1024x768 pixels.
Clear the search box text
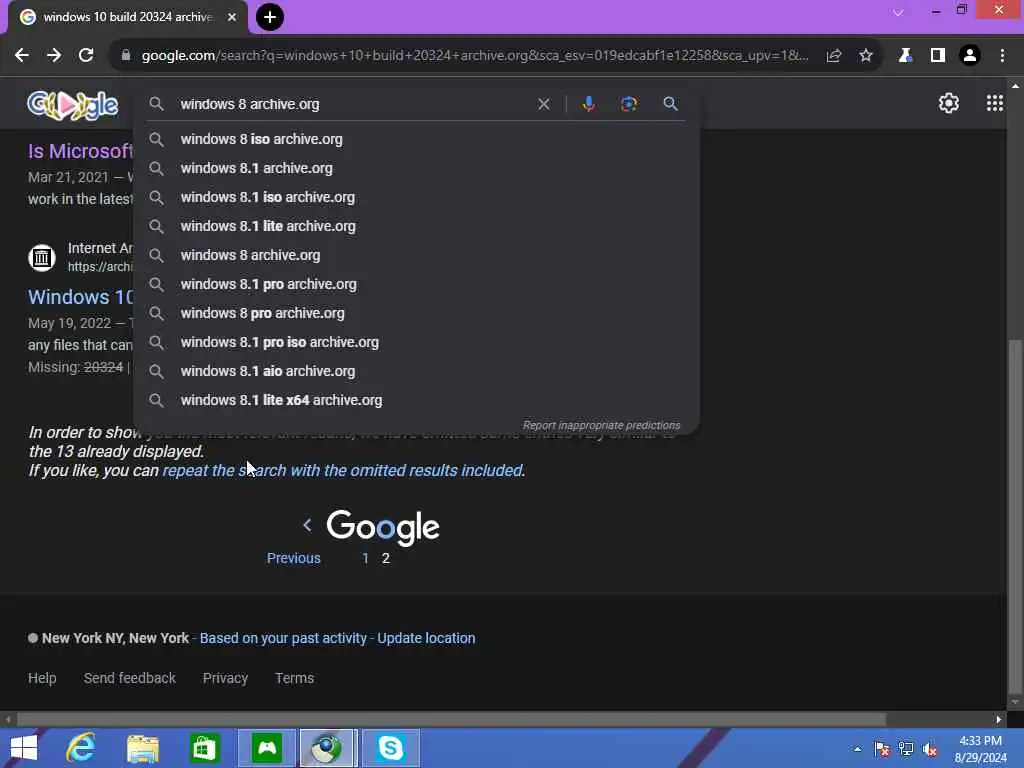(x=543, y=104)
